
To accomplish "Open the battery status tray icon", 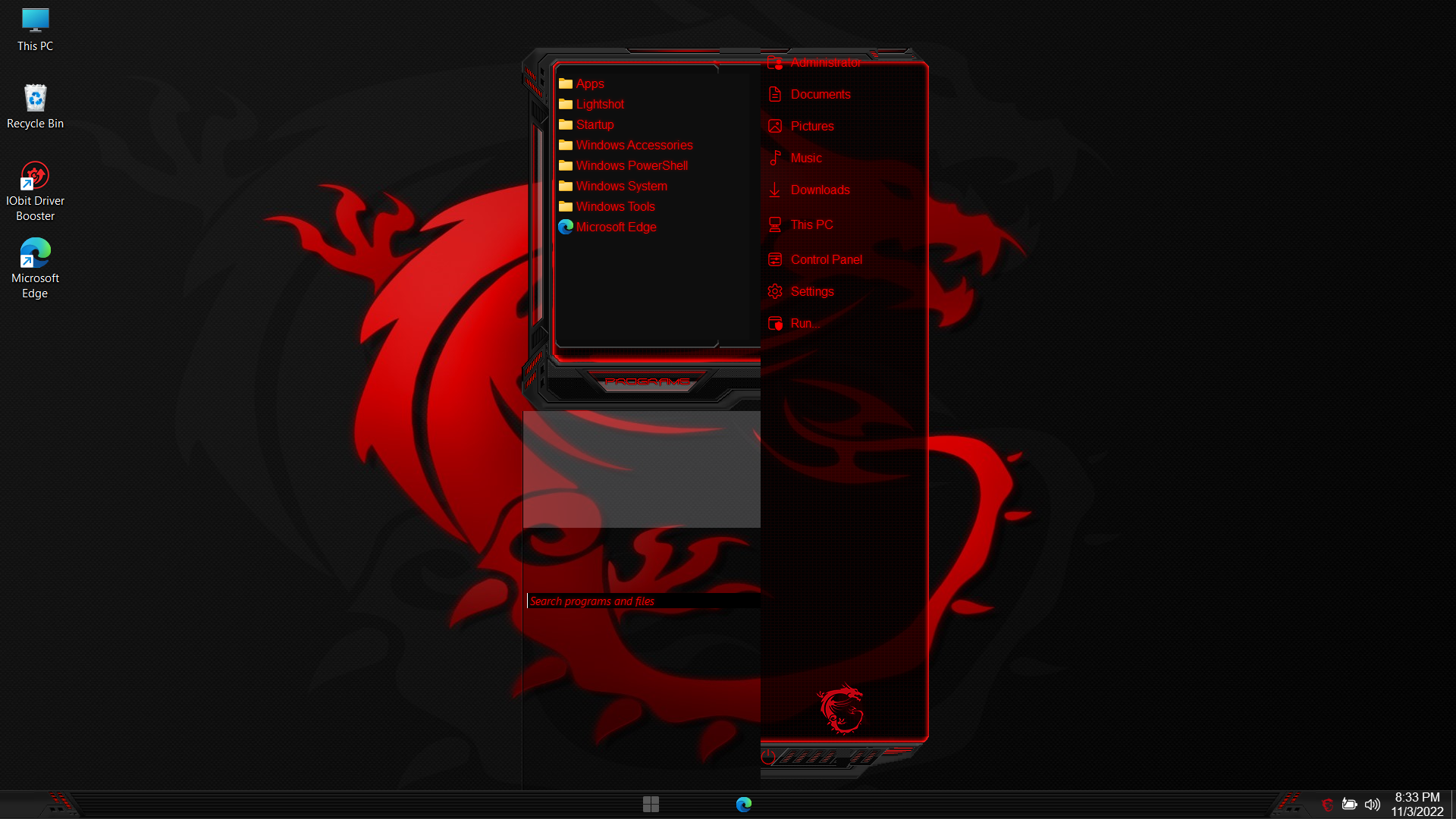I will (x=1349, y=804).
